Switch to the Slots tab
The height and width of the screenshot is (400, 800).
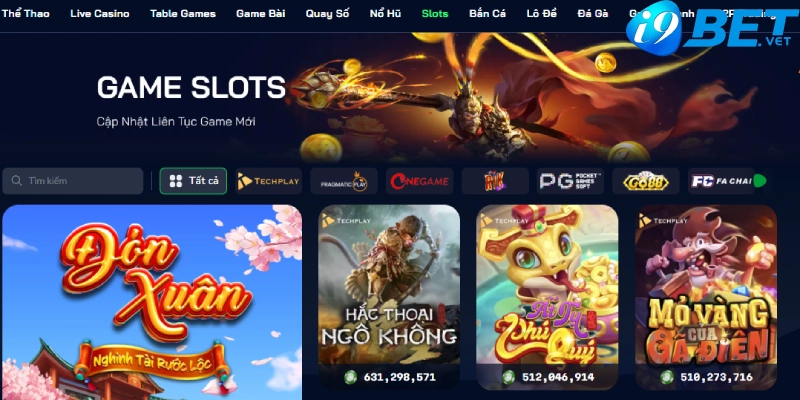(435, 14)
